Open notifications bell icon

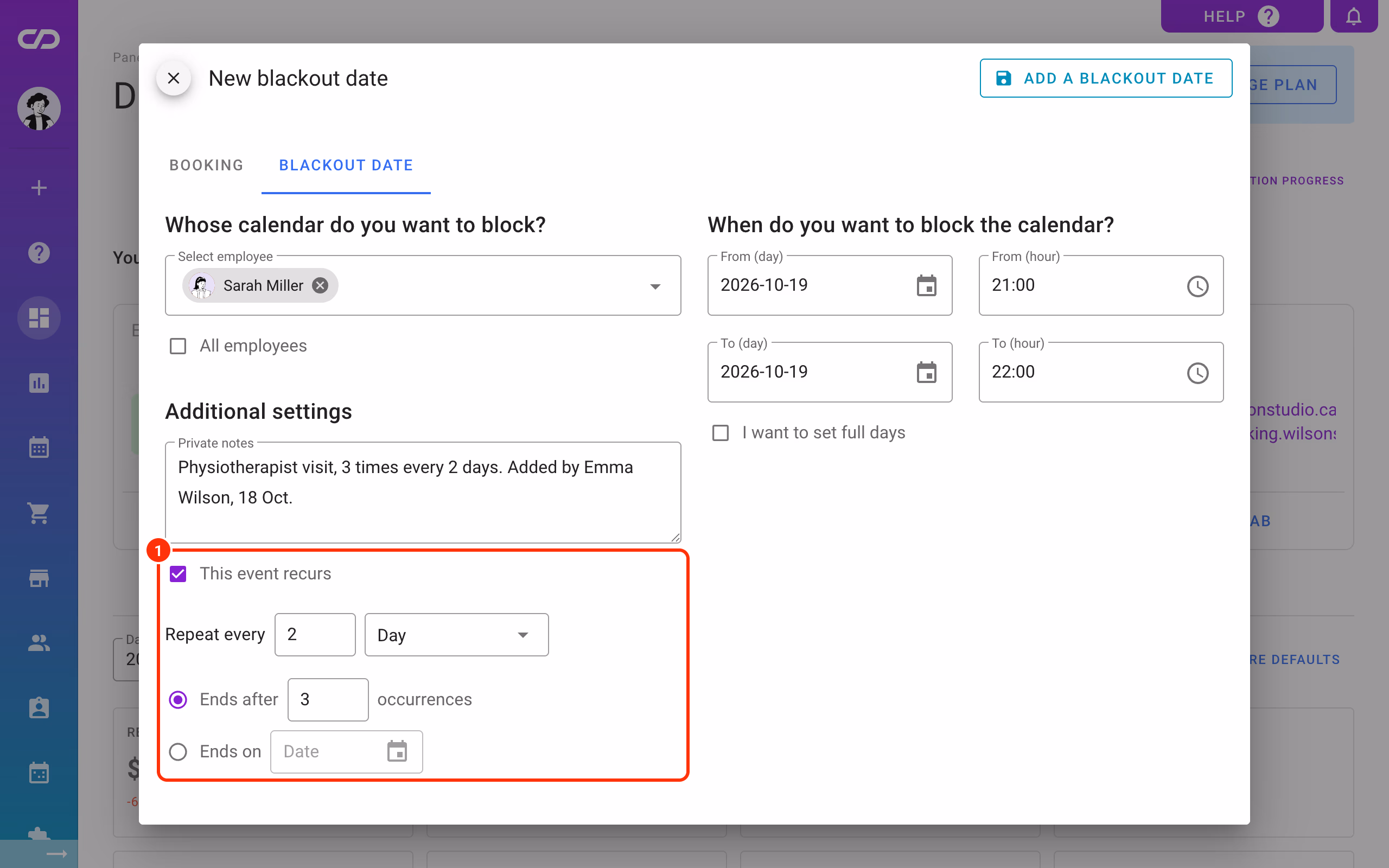click(1353, 16)
